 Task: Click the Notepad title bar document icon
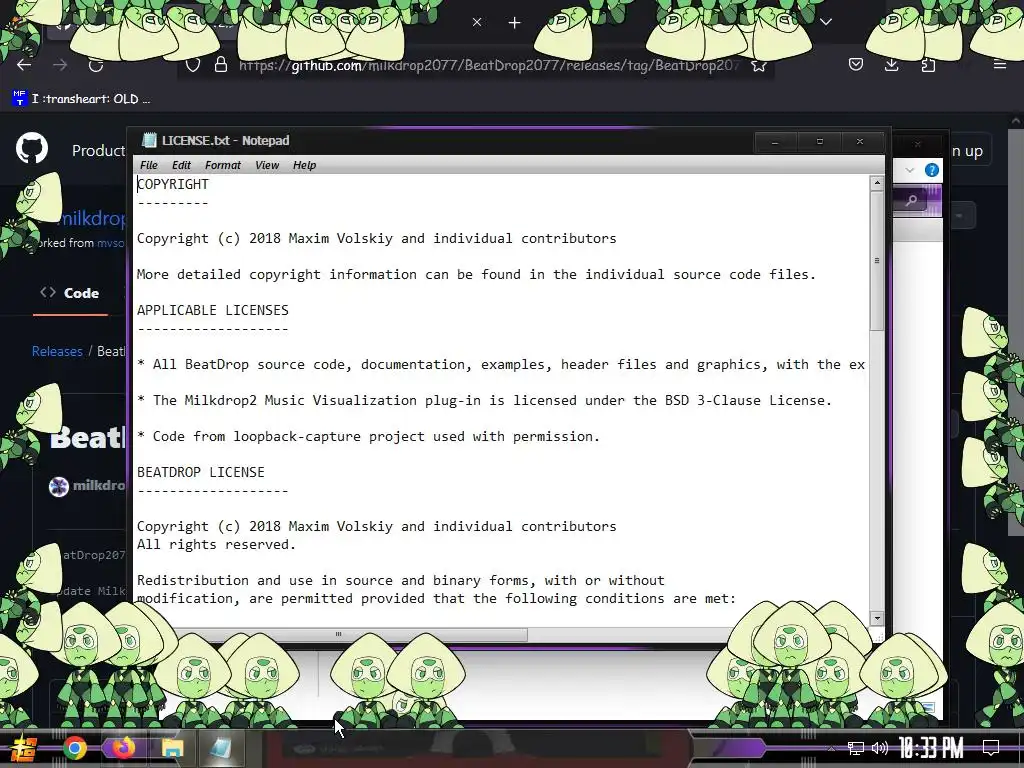pos(150,140)
